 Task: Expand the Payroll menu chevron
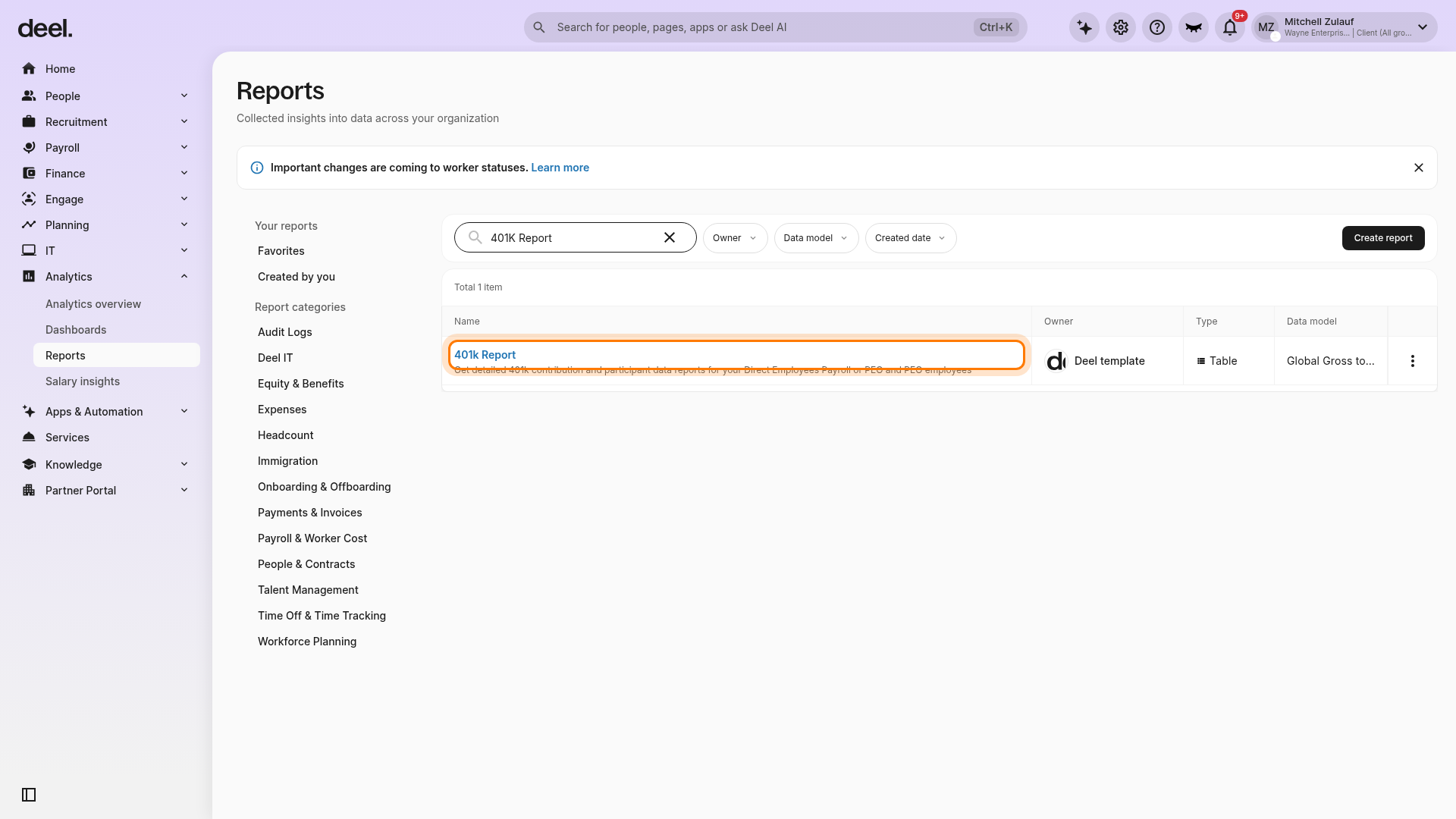(184, 148)
